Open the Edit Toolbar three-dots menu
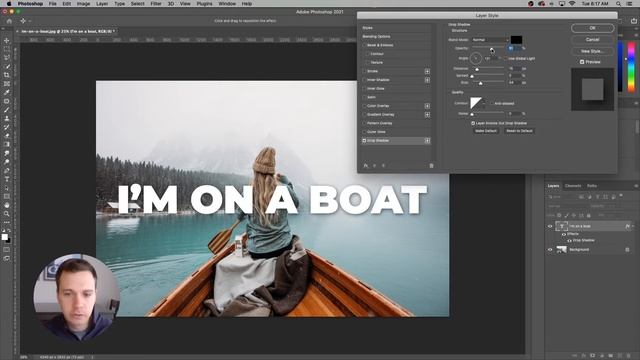Screen dimensions: 640x360 pyautogui.click(x=7, y=222)
